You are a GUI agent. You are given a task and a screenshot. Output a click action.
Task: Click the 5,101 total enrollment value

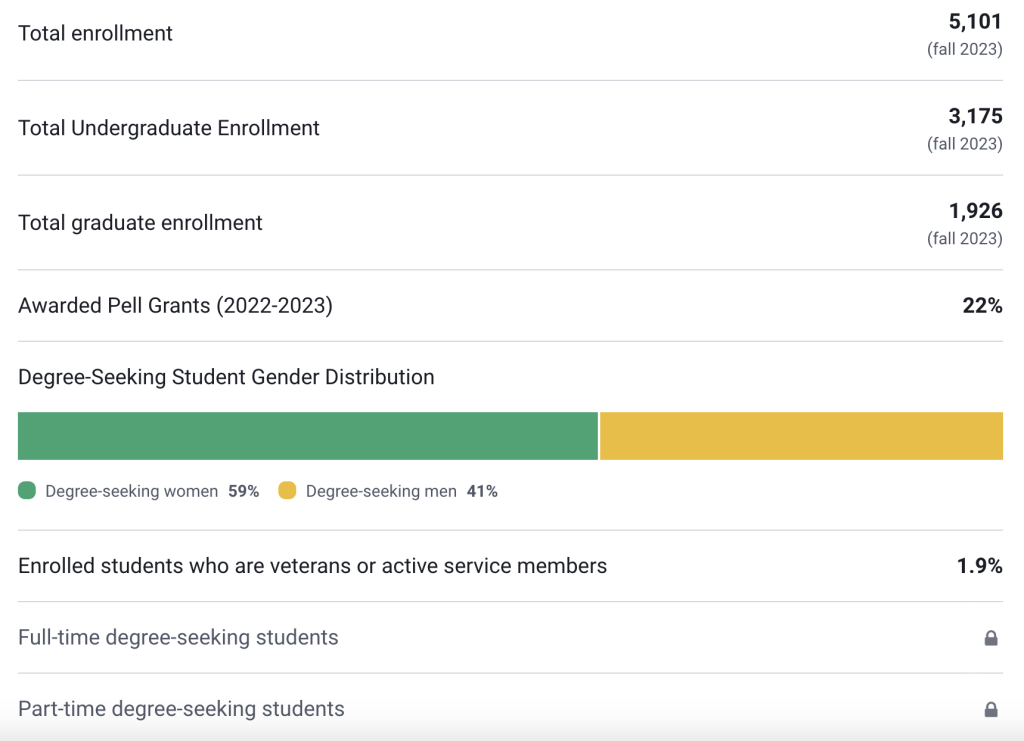pos(975,21)
